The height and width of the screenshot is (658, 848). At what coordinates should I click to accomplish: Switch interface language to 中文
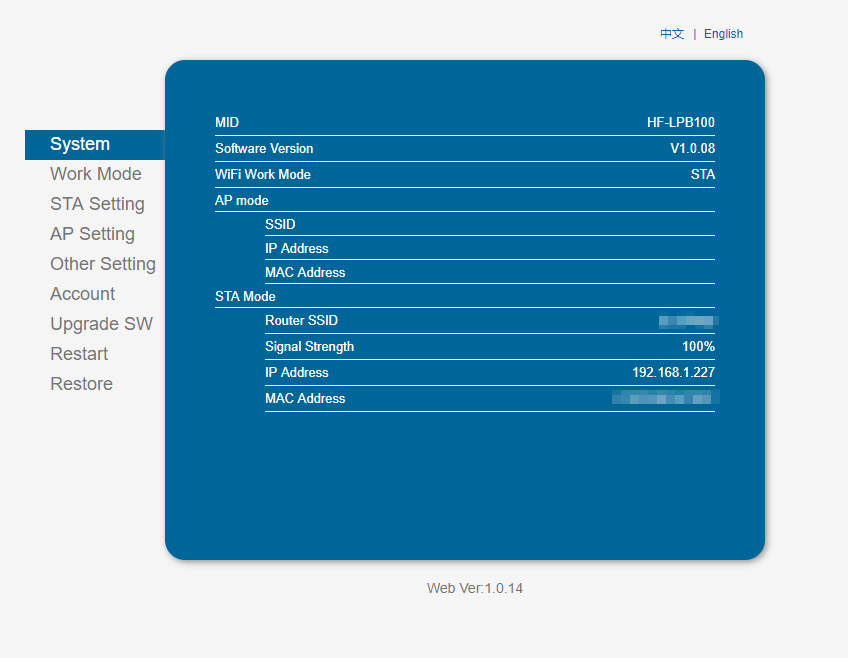pyautogui.click(x=671, y=33)
